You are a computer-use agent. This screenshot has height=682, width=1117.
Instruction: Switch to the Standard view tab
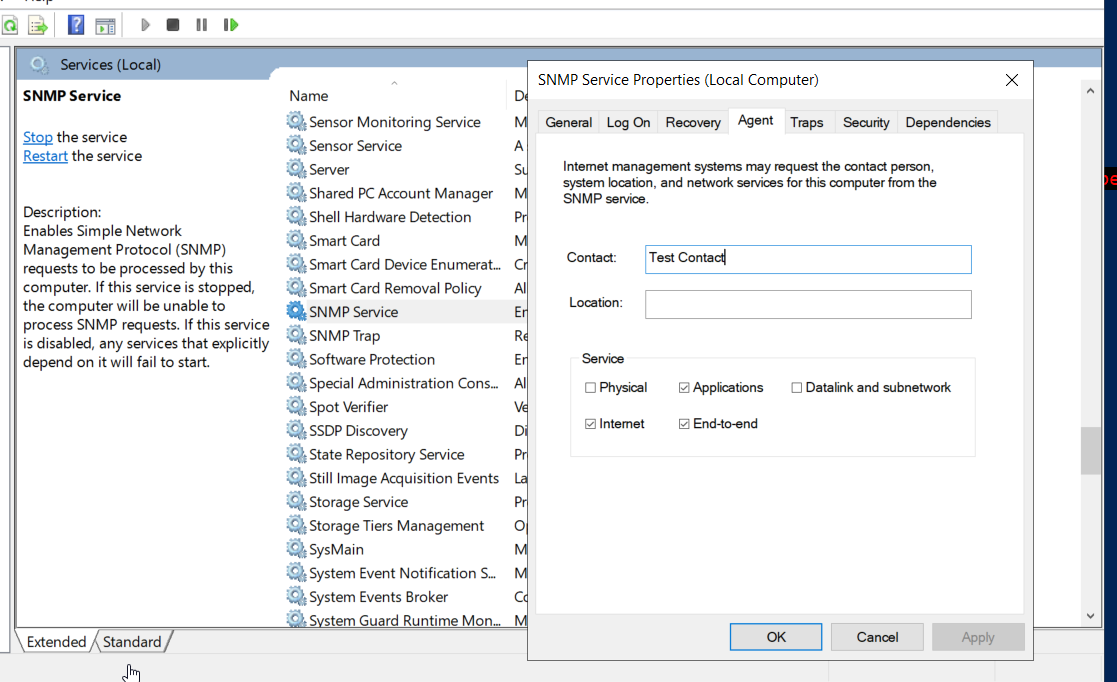tap(132, 641)
